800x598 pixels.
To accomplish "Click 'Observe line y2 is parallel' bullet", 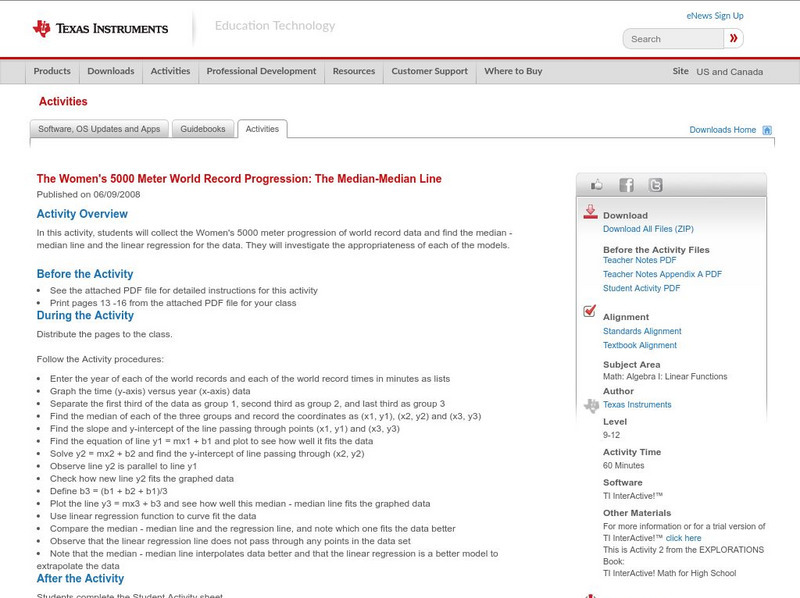I will click(x=123, y=466).
